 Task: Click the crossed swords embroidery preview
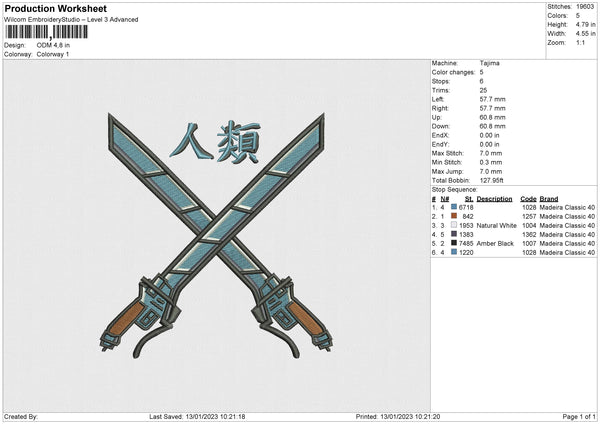coord(216,235)
